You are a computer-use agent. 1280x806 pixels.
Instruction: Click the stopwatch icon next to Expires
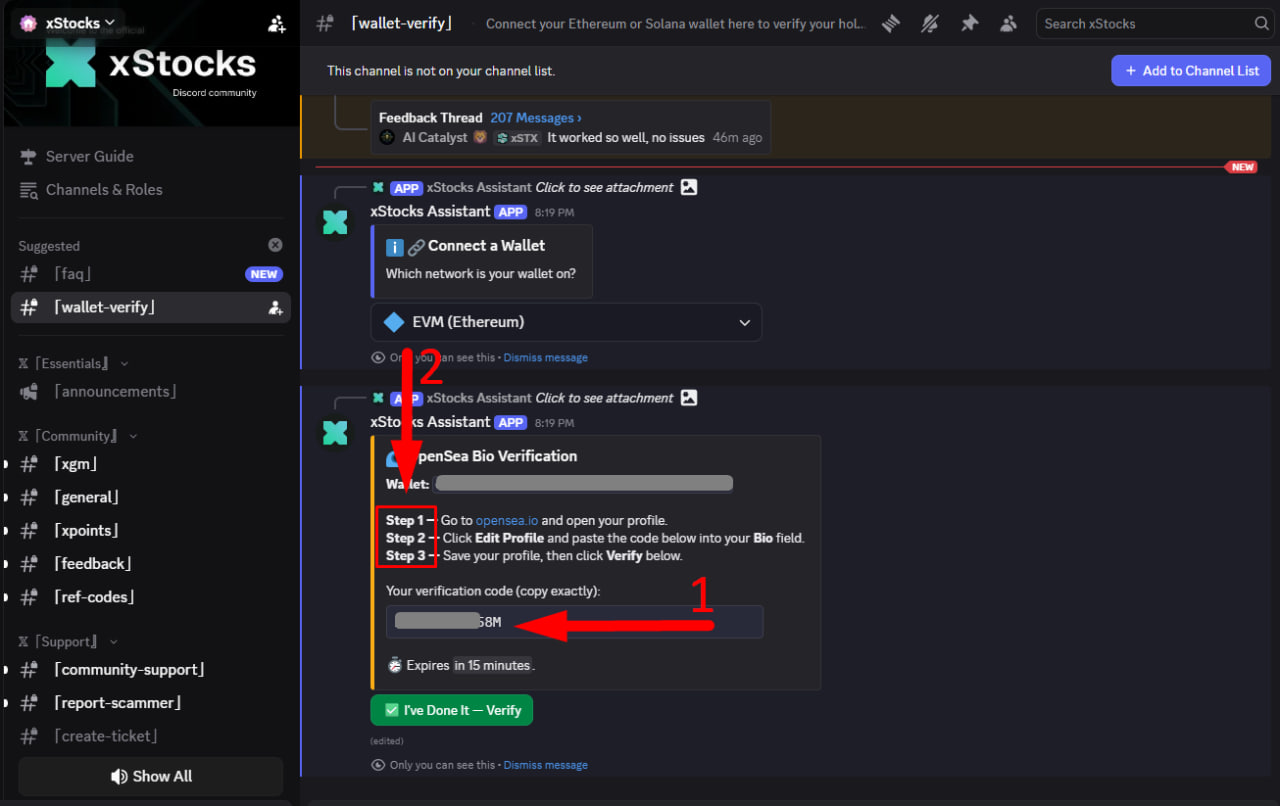point(395,665)
